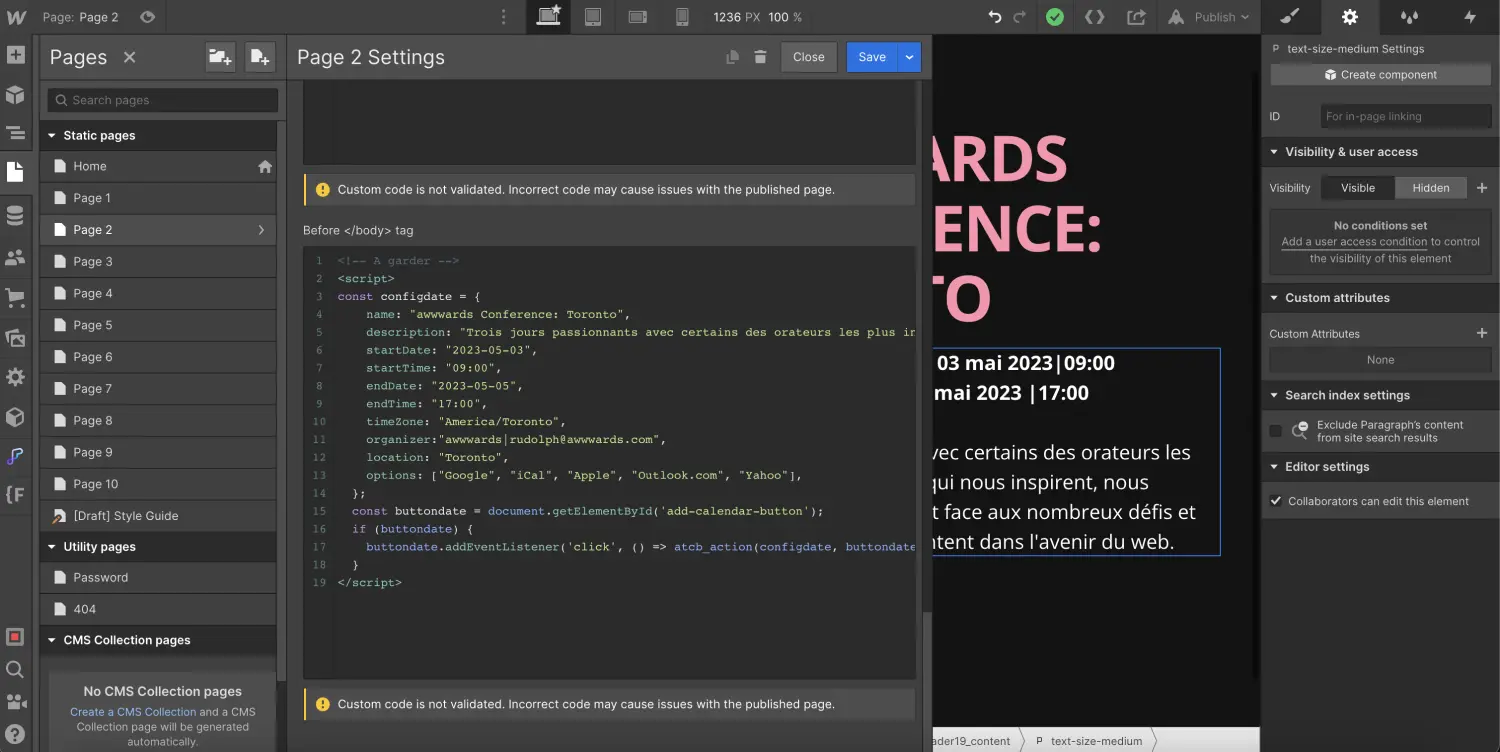
Task: Click the Save button
Action: pos(872,57)
